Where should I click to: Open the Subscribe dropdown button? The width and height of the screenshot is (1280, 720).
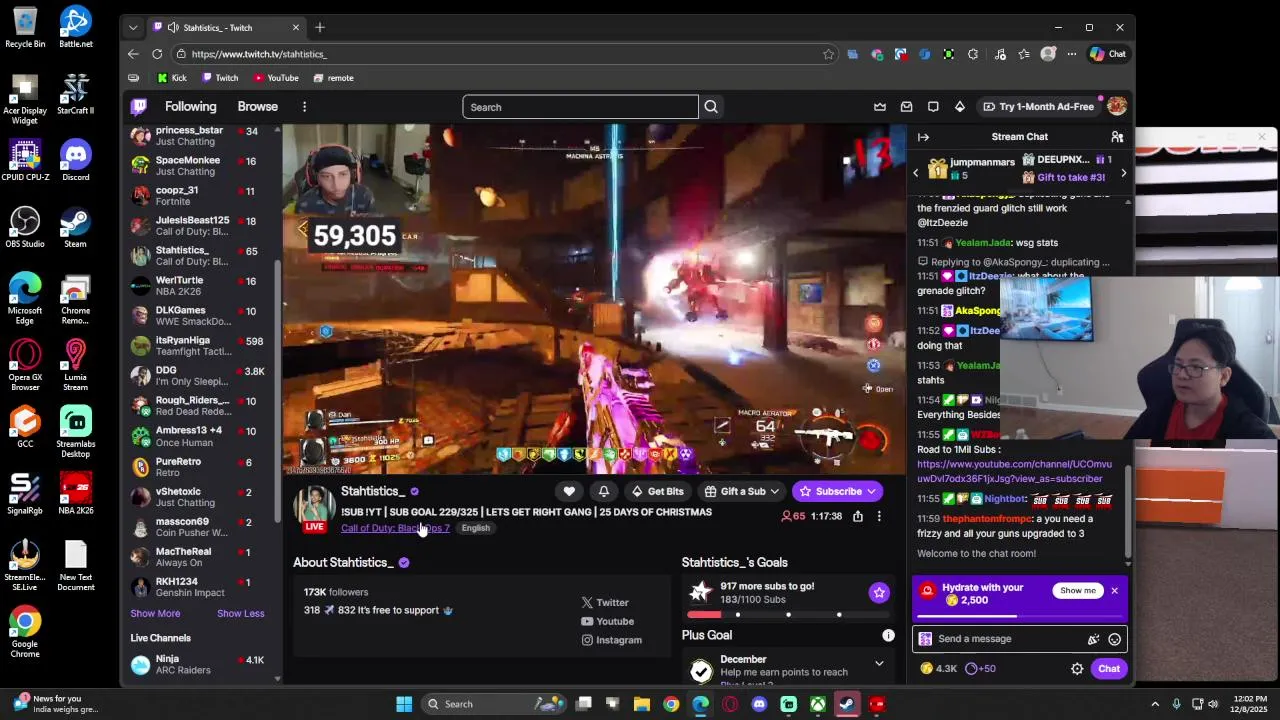838,491
